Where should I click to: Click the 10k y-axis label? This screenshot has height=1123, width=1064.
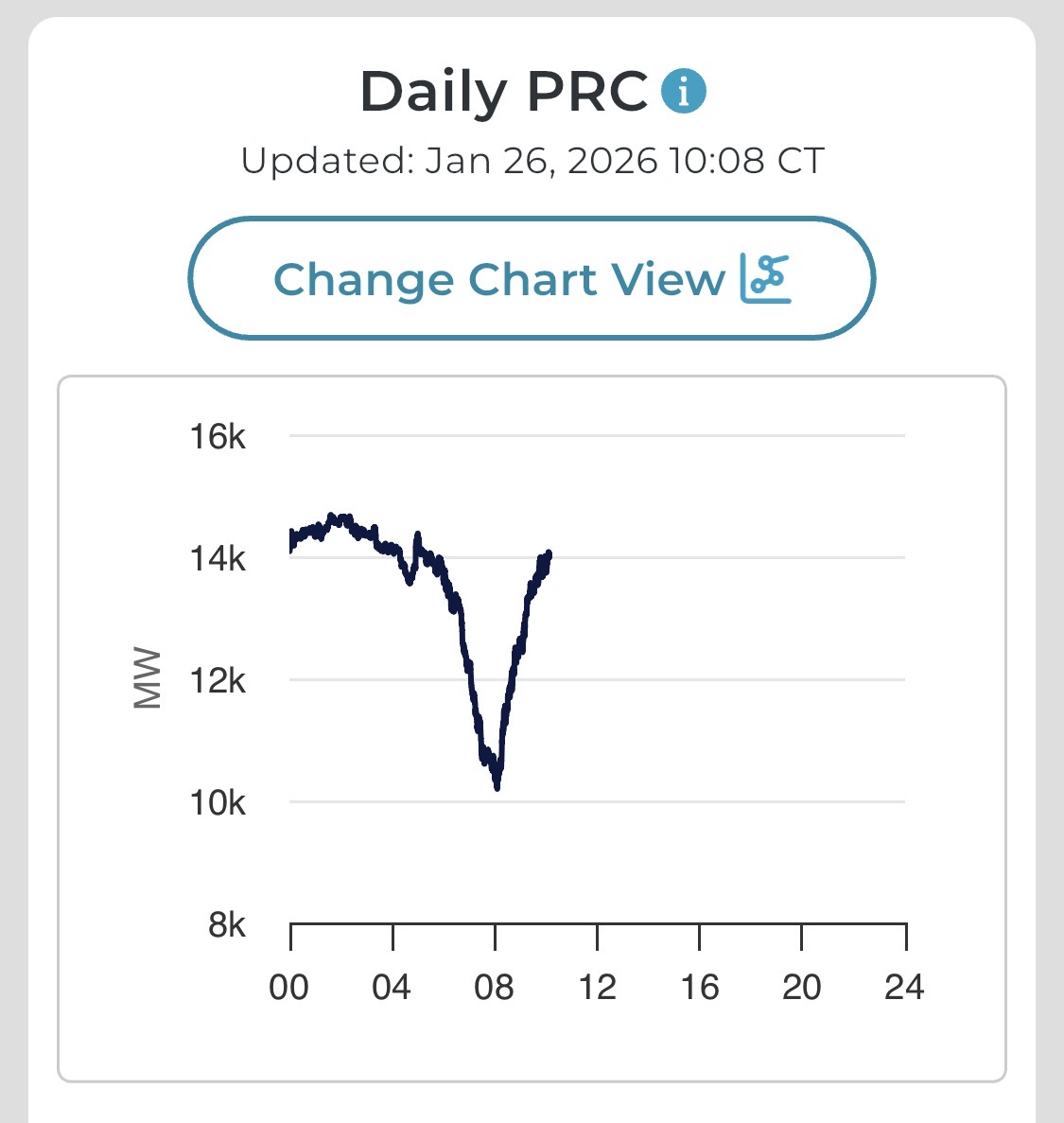pyautogui.click(x=218, y=803)
